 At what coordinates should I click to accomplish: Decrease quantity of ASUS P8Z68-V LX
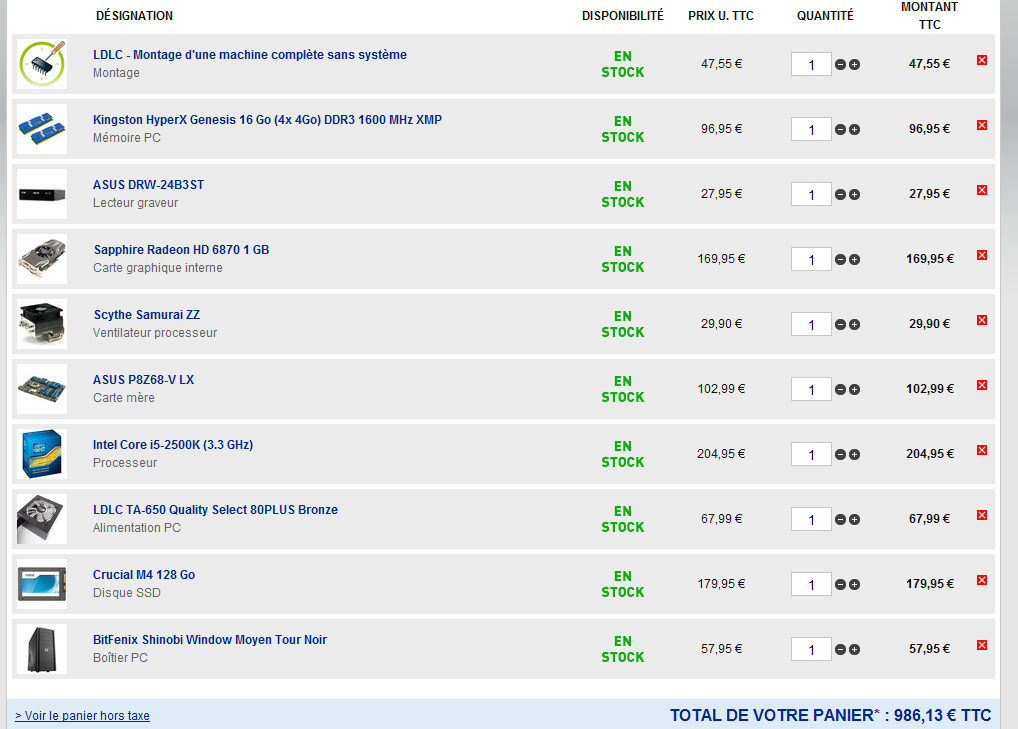(840, 389)
